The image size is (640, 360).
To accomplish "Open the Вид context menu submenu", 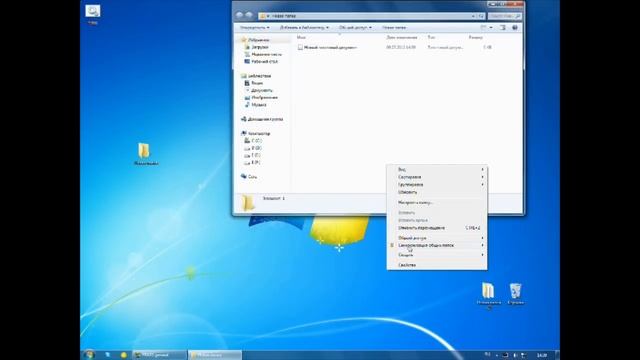I will (437, 169).
